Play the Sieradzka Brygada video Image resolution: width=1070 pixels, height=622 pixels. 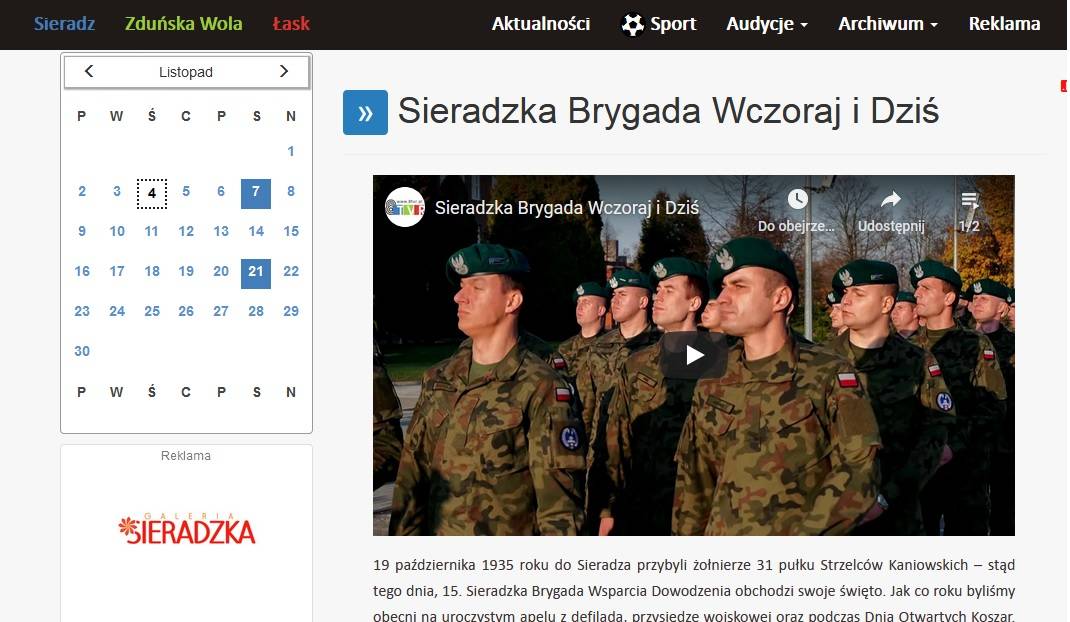click(694, 355)
